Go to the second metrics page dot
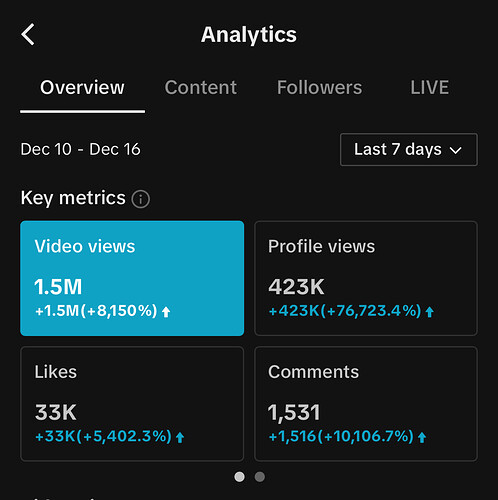Screen dimensions: 498x500 point(260,477)
